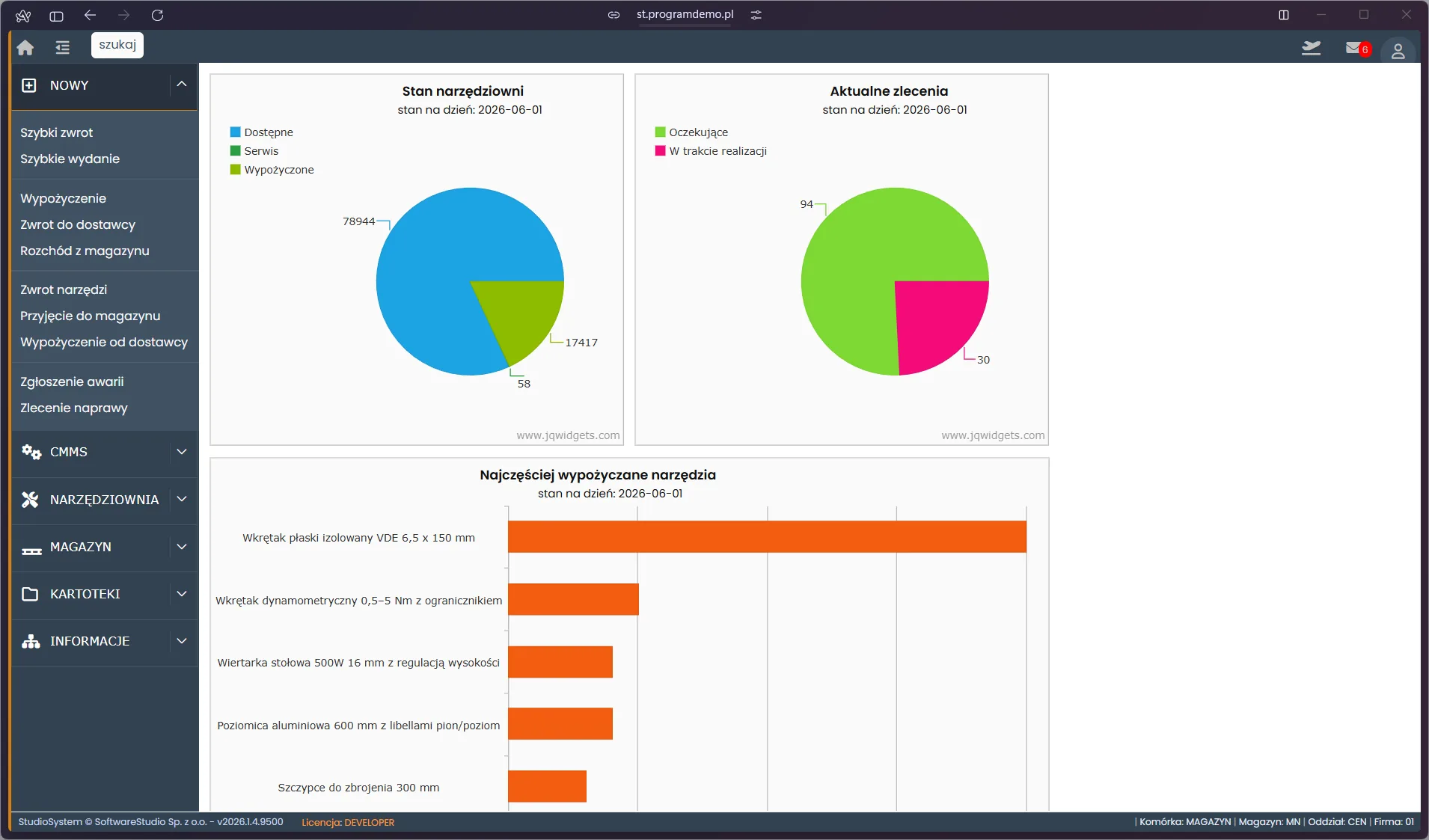The image size is (1429, 840).
Task: Open Szybkie wydanie menu item
Action: click(x=70, y=159)
